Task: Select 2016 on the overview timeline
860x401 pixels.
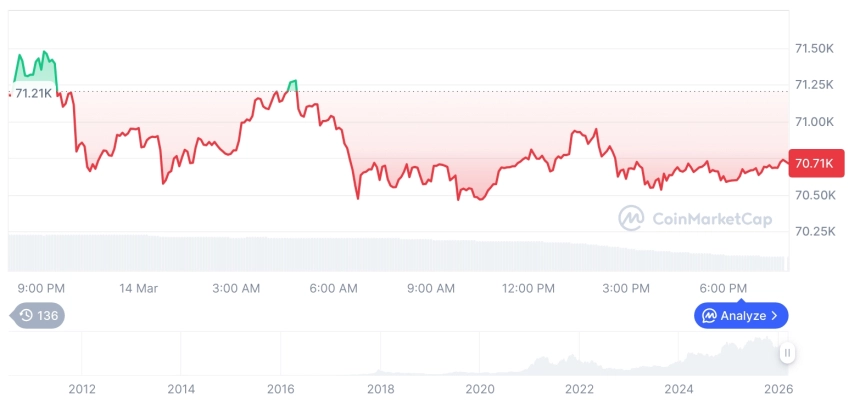Action: pyautogui.click(x=281, y=389)
